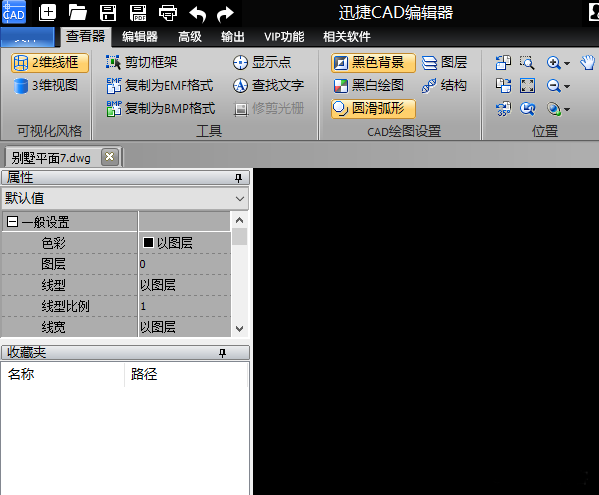
Task: Open the 结构 structure tool
Action: click(x=445, y=86)
